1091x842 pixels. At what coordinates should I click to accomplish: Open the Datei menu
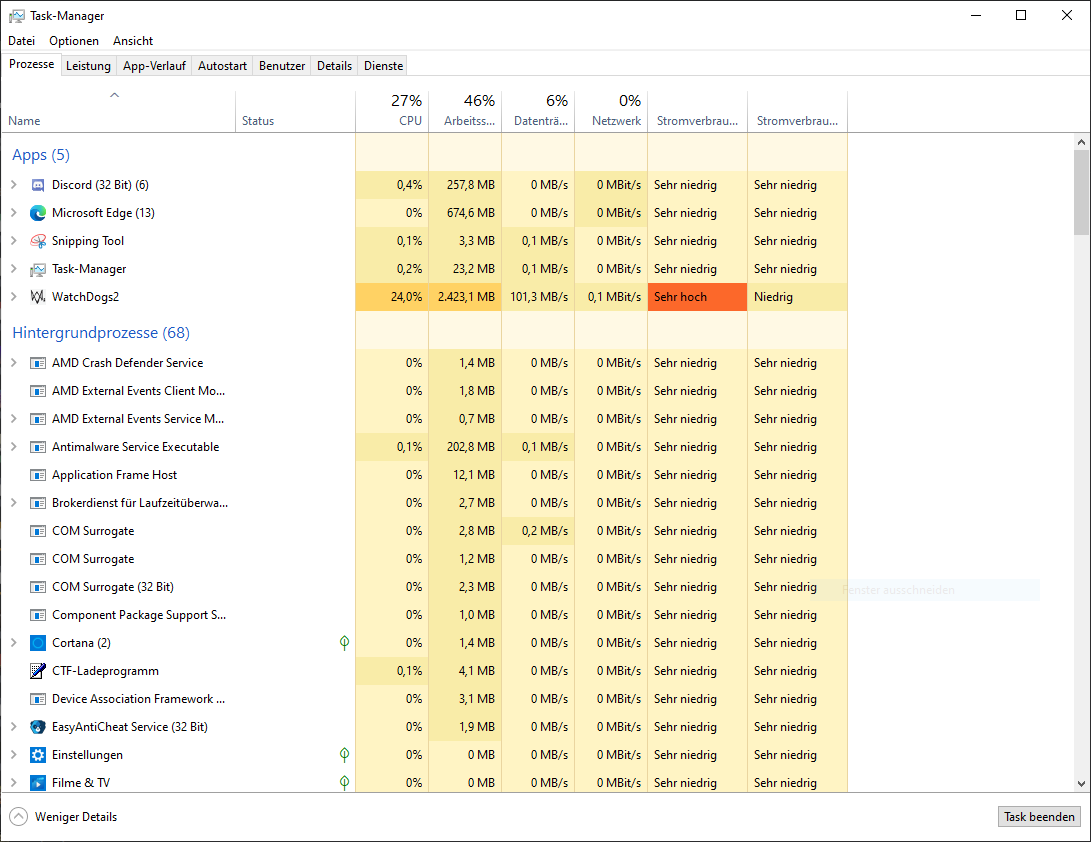pyautogui.click(x=22, y=41)
